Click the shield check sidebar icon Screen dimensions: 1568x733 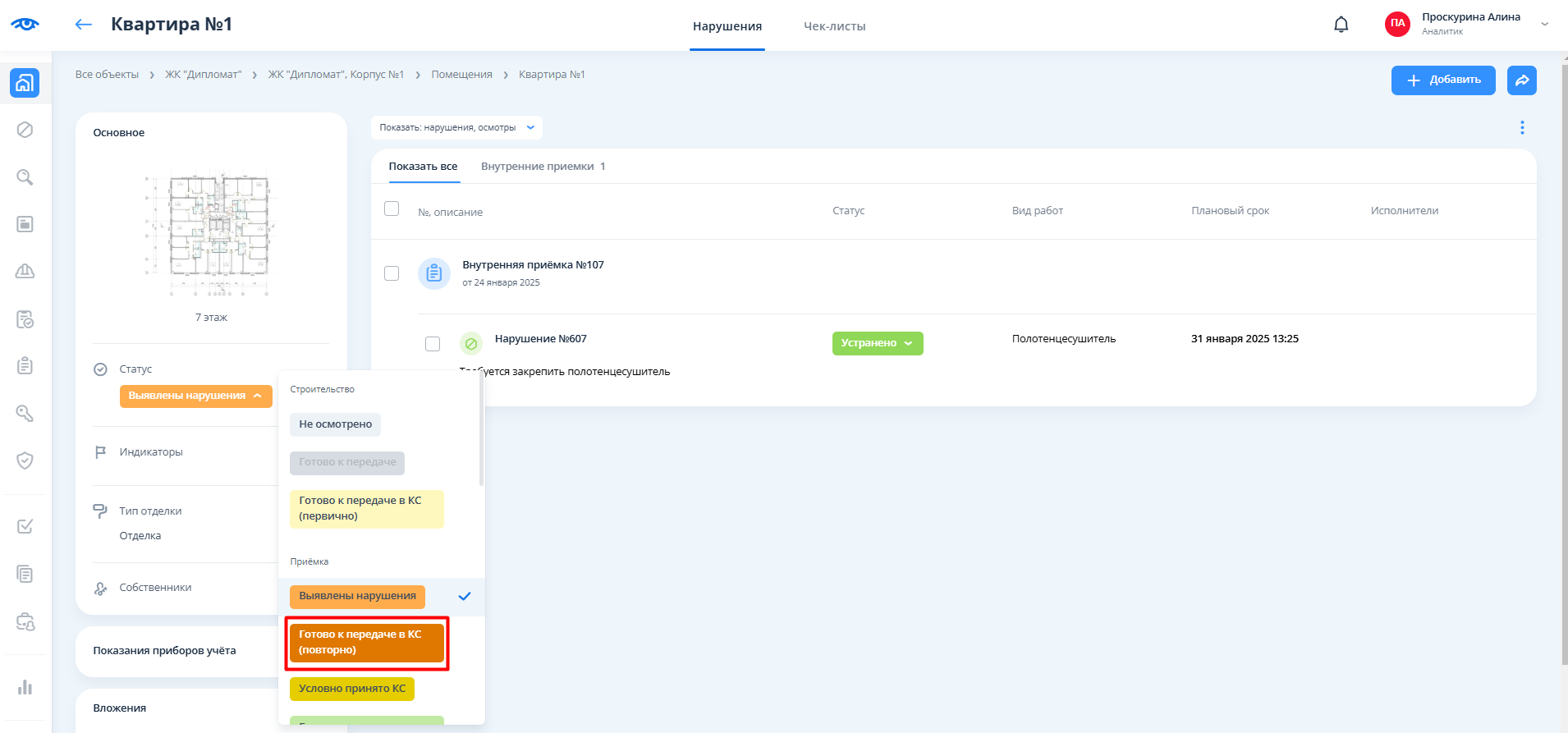click(25, 460)
